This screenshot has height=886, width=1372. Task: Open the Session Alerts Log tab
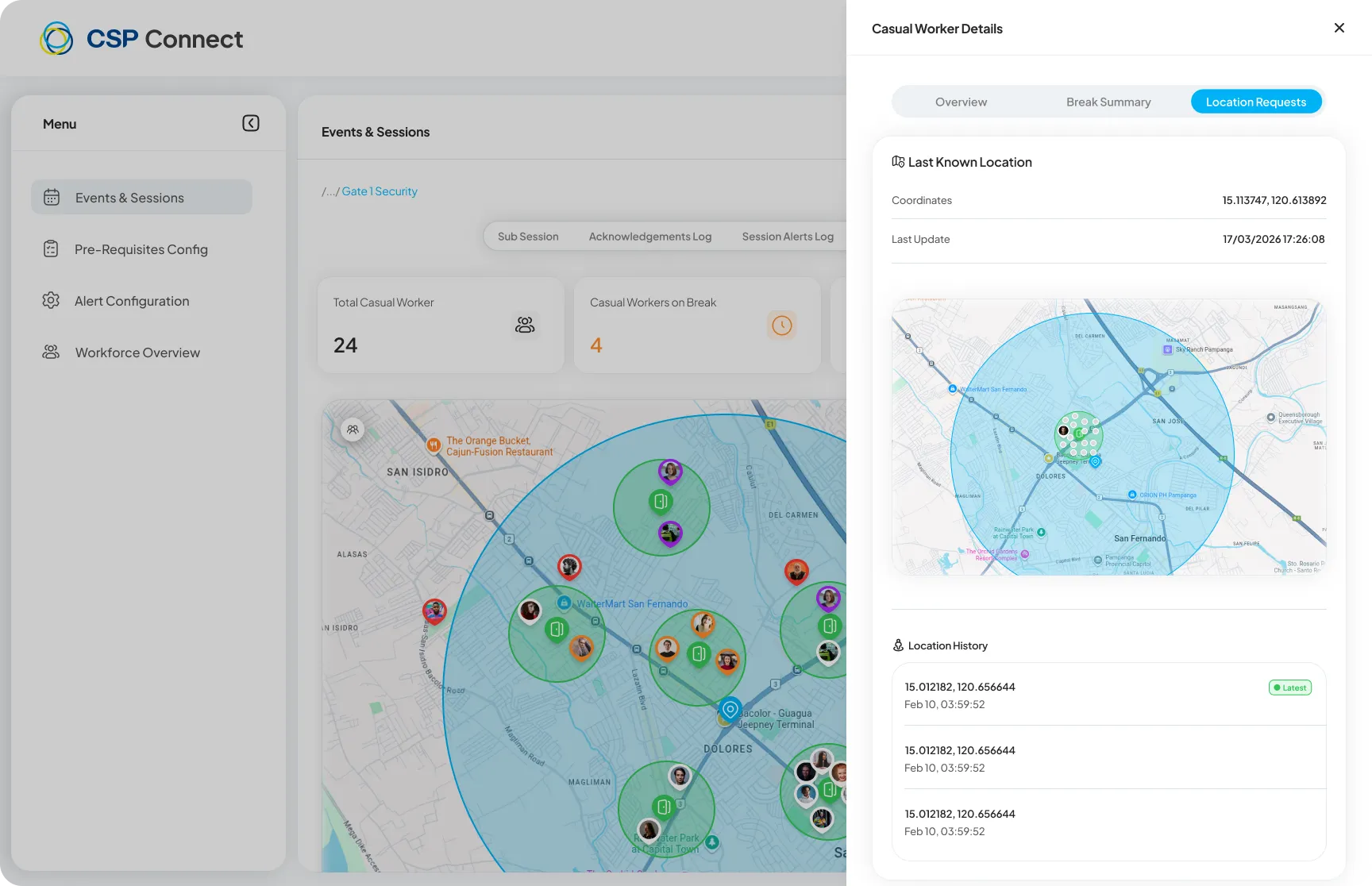point(788,237)
